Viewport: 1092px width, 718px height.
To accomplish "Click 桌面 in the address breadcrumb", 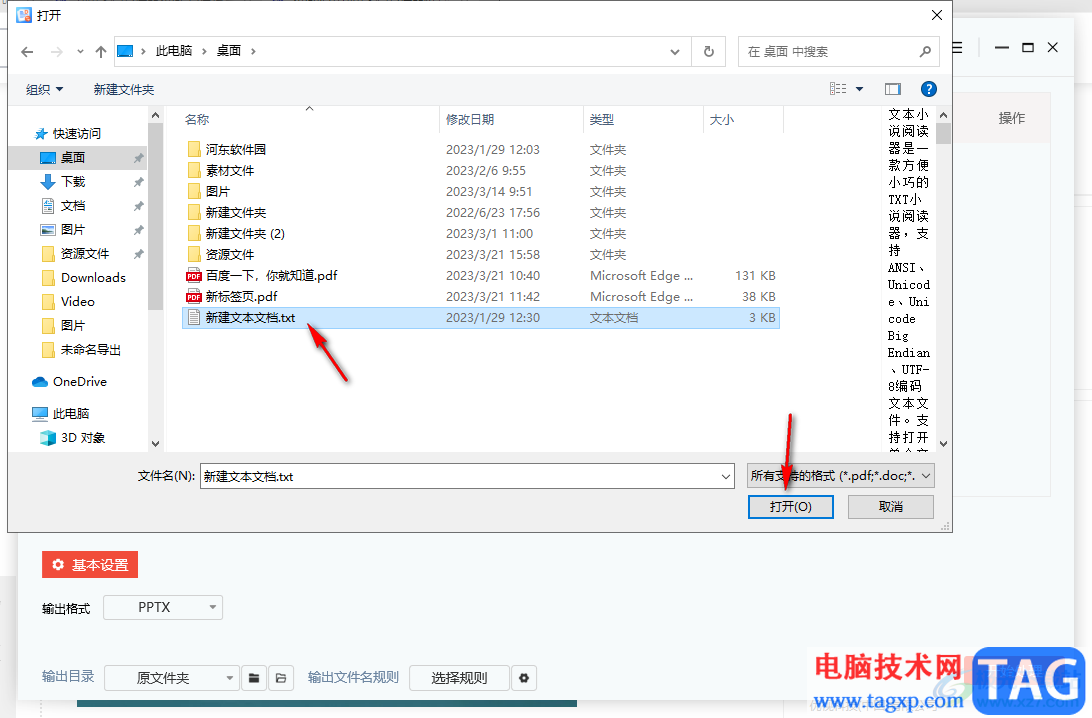I will [228, 51].
